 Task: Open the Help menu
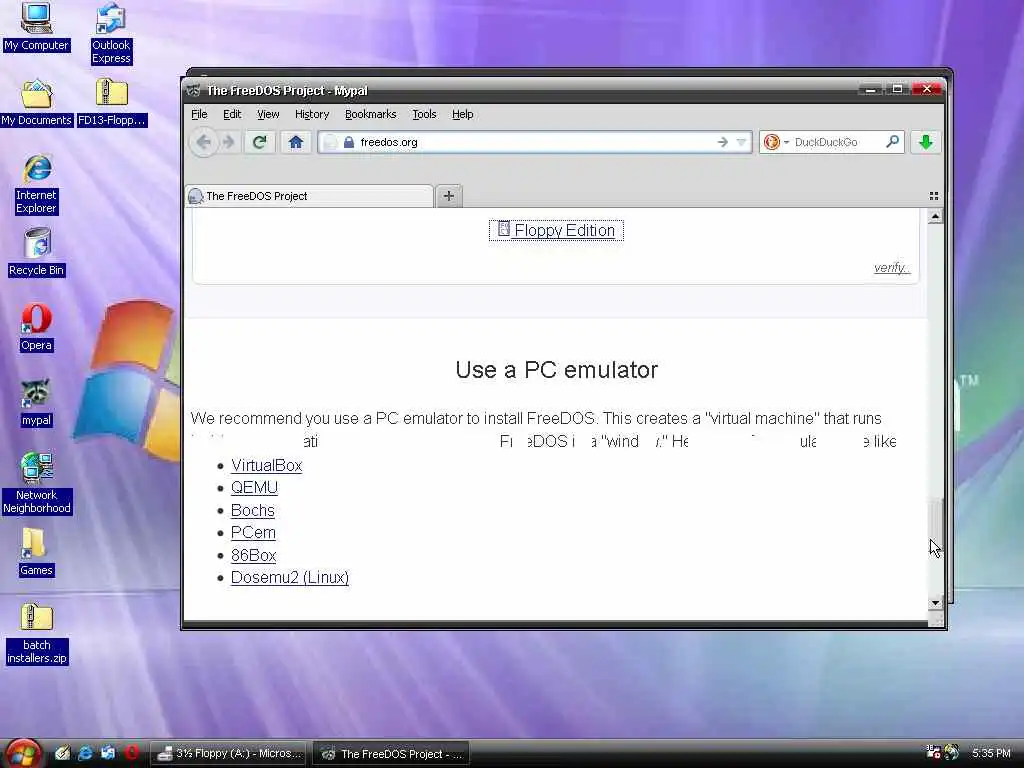462,114
